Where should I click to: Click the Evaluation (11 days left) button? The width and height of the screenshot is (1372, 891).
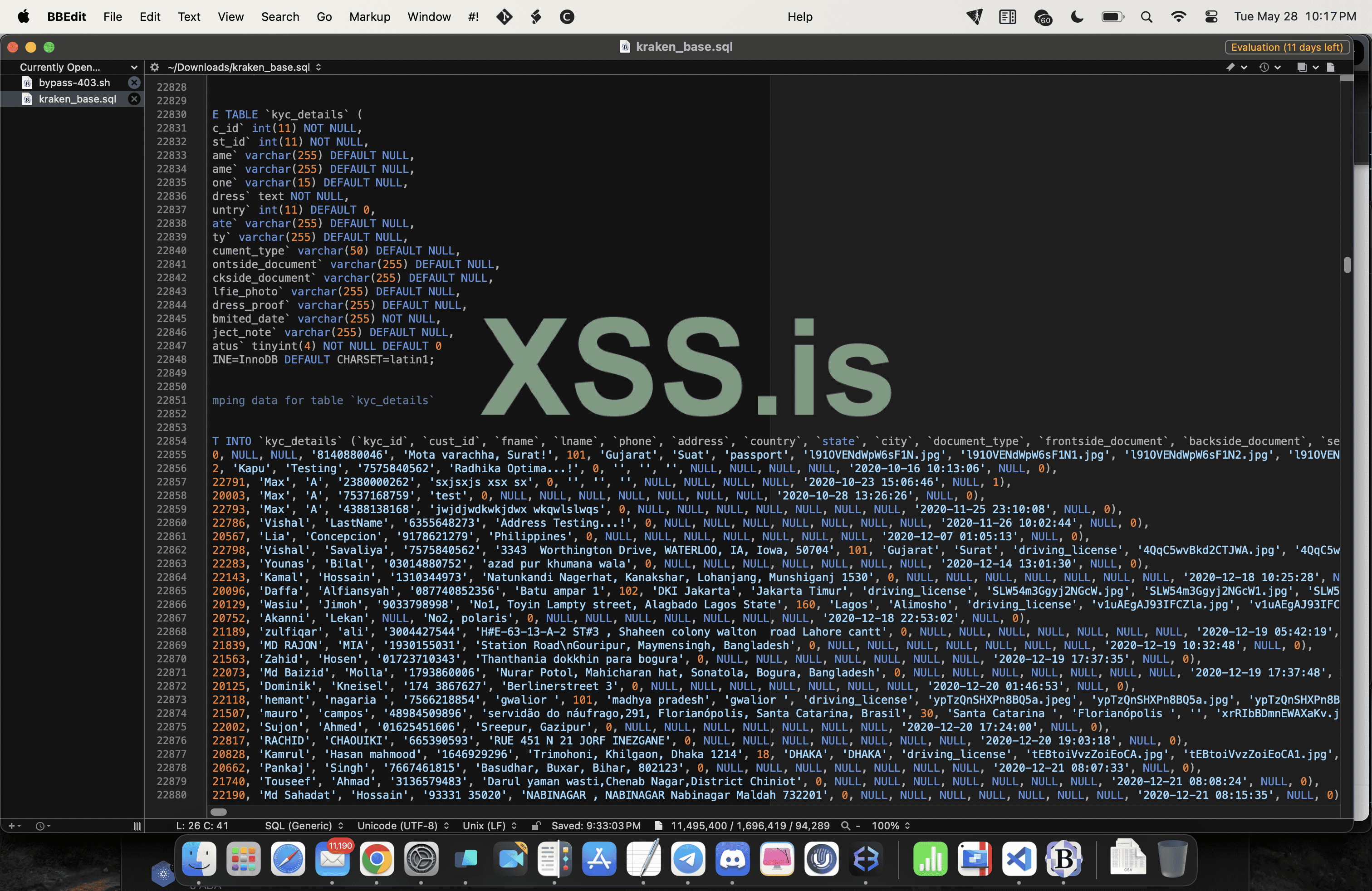[x=1287, y=47]
